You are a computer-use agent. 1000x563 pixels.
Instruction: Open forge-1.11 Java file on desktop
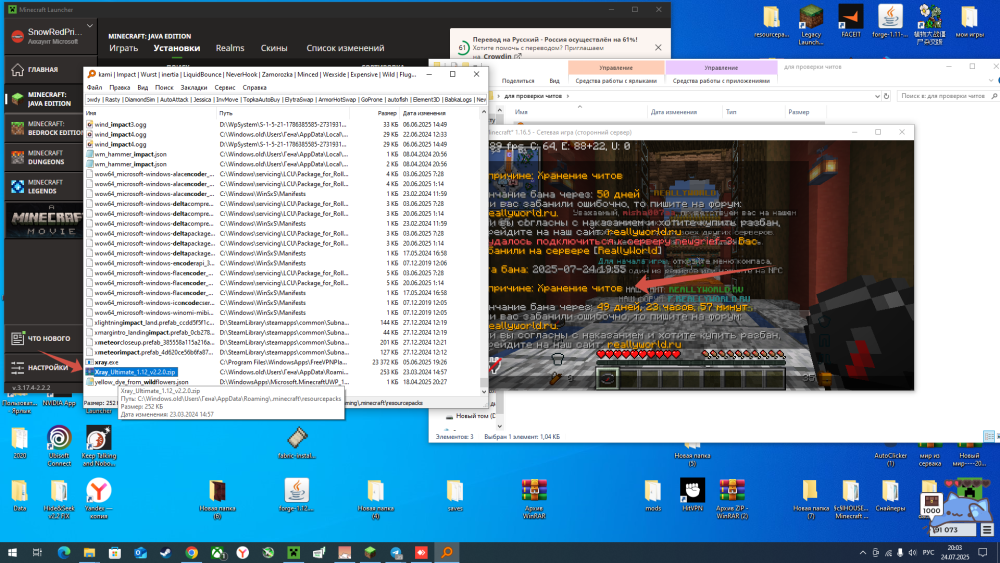click(x=890, y=22)
